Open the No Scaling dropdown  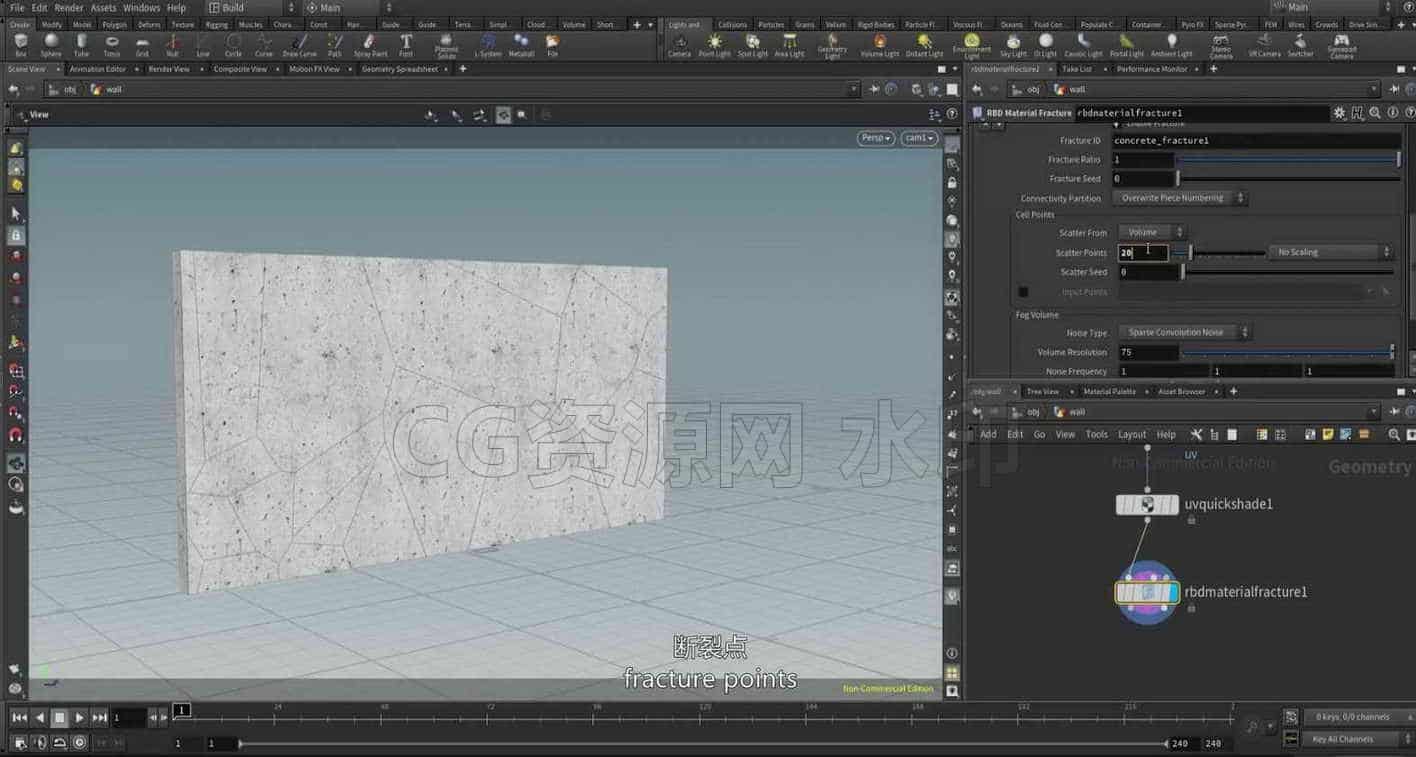click(1330, 252)
